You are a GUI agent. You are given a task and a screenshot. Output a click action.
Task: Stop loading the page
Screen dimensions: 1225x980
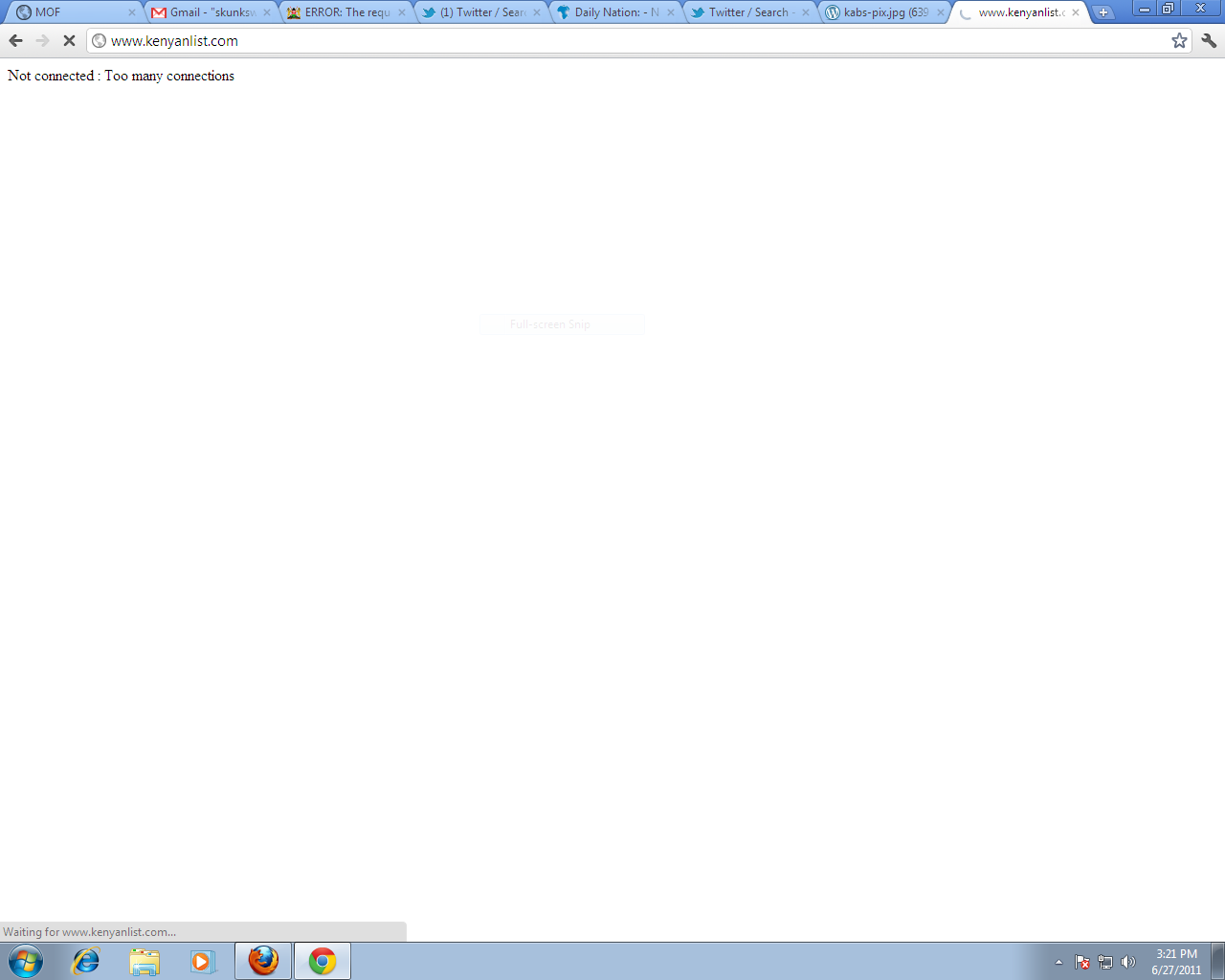coord(69,40)
